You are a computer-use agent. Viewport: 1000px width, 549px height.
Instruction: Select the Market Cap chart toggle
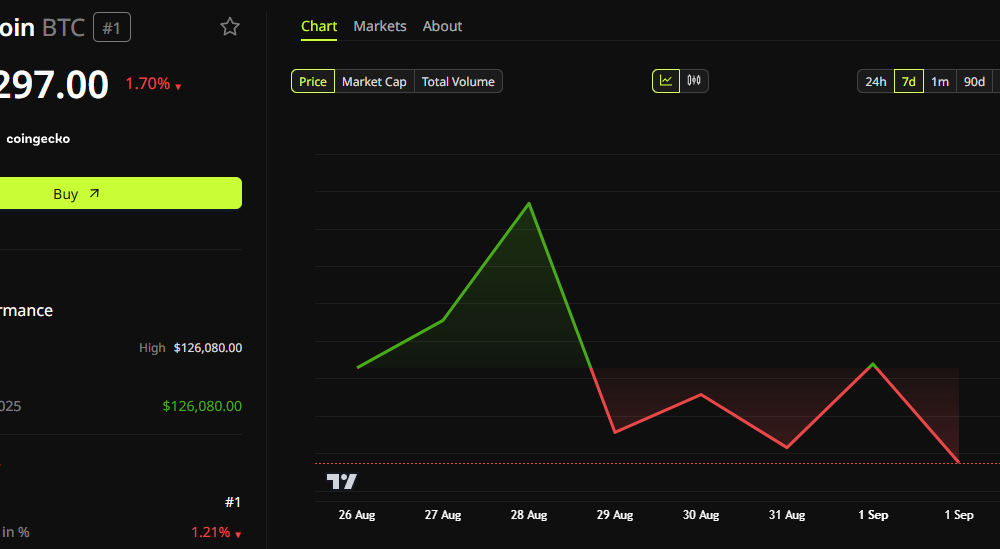click(x=374, y=82)
